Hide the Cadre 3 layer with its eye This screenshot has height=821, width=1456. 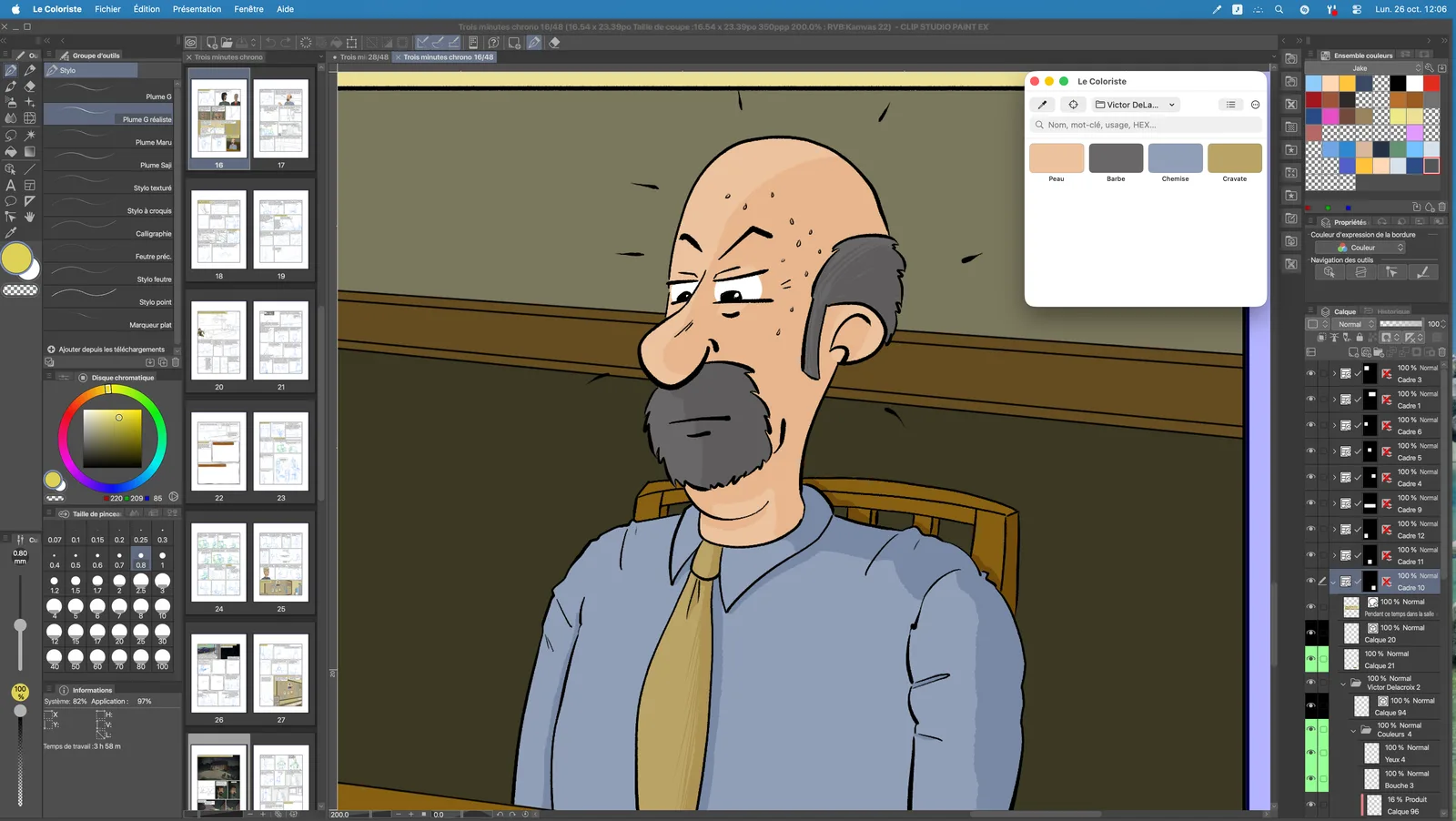1311,373
